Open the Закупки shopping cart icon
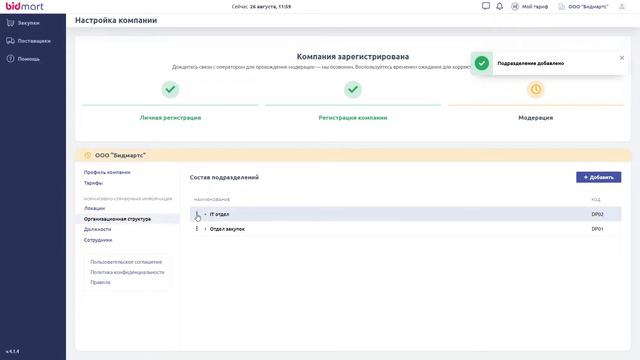Screen dimensions: 640x360 [x=10, y=23]
